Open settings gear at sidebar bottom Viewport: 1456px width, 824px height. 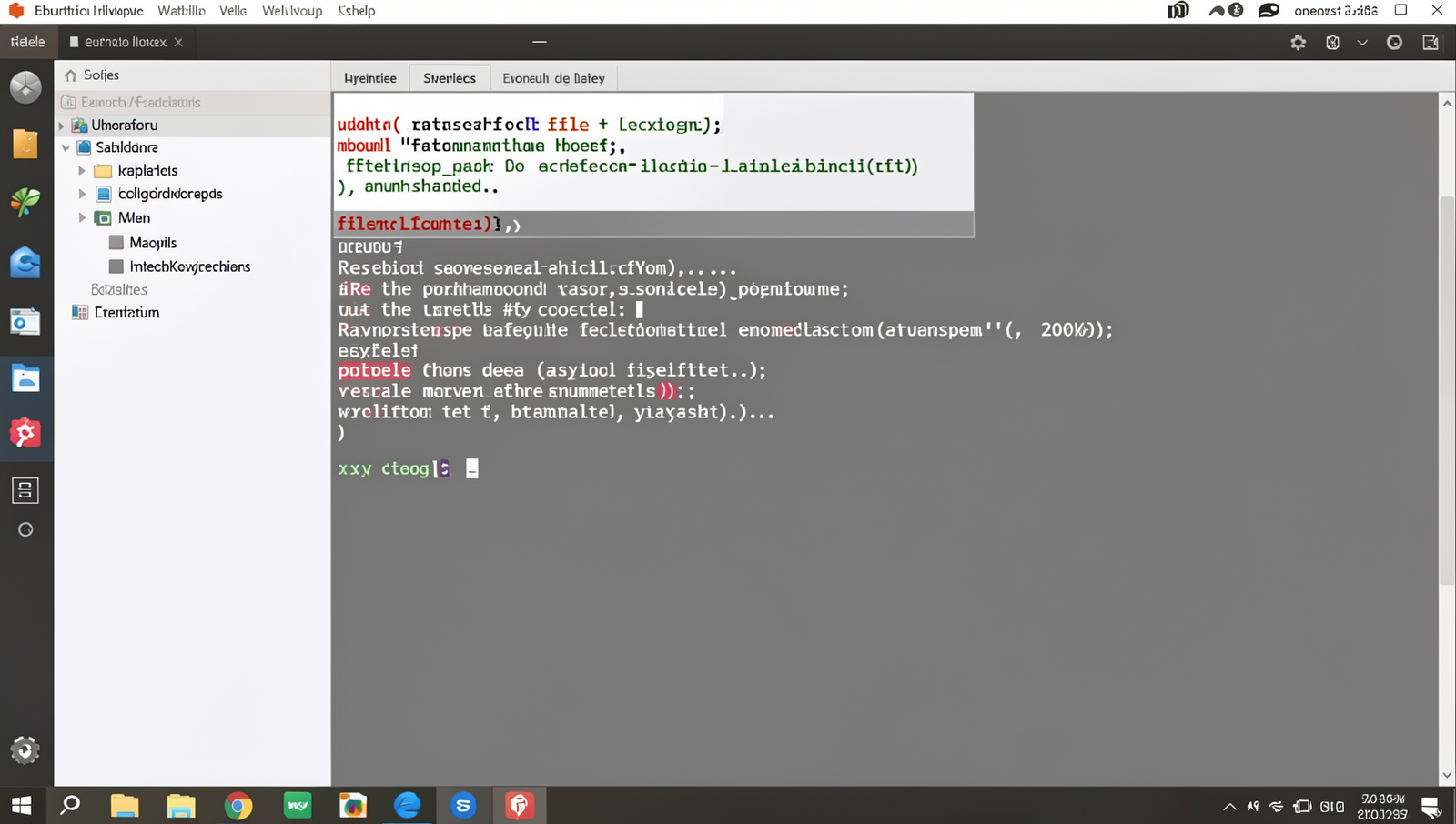pos(25,749)
